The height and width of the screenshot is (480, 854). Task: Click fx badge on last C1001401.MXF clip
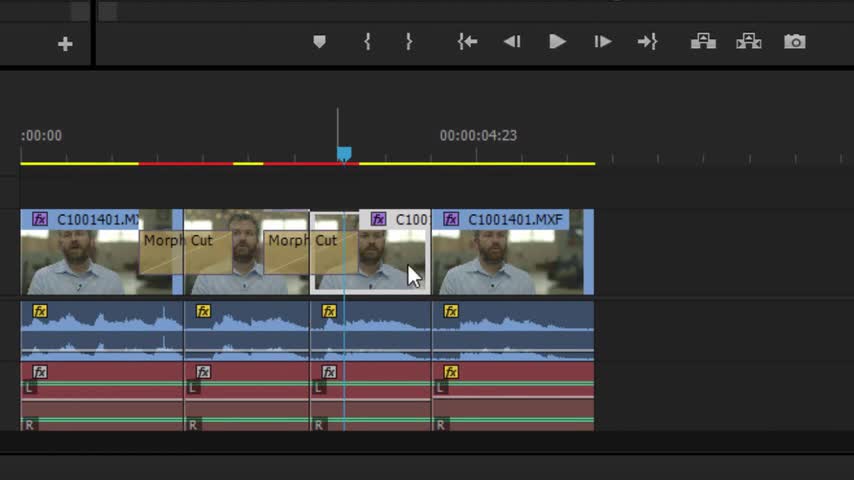pyautogui.click(x=450, y=219)
